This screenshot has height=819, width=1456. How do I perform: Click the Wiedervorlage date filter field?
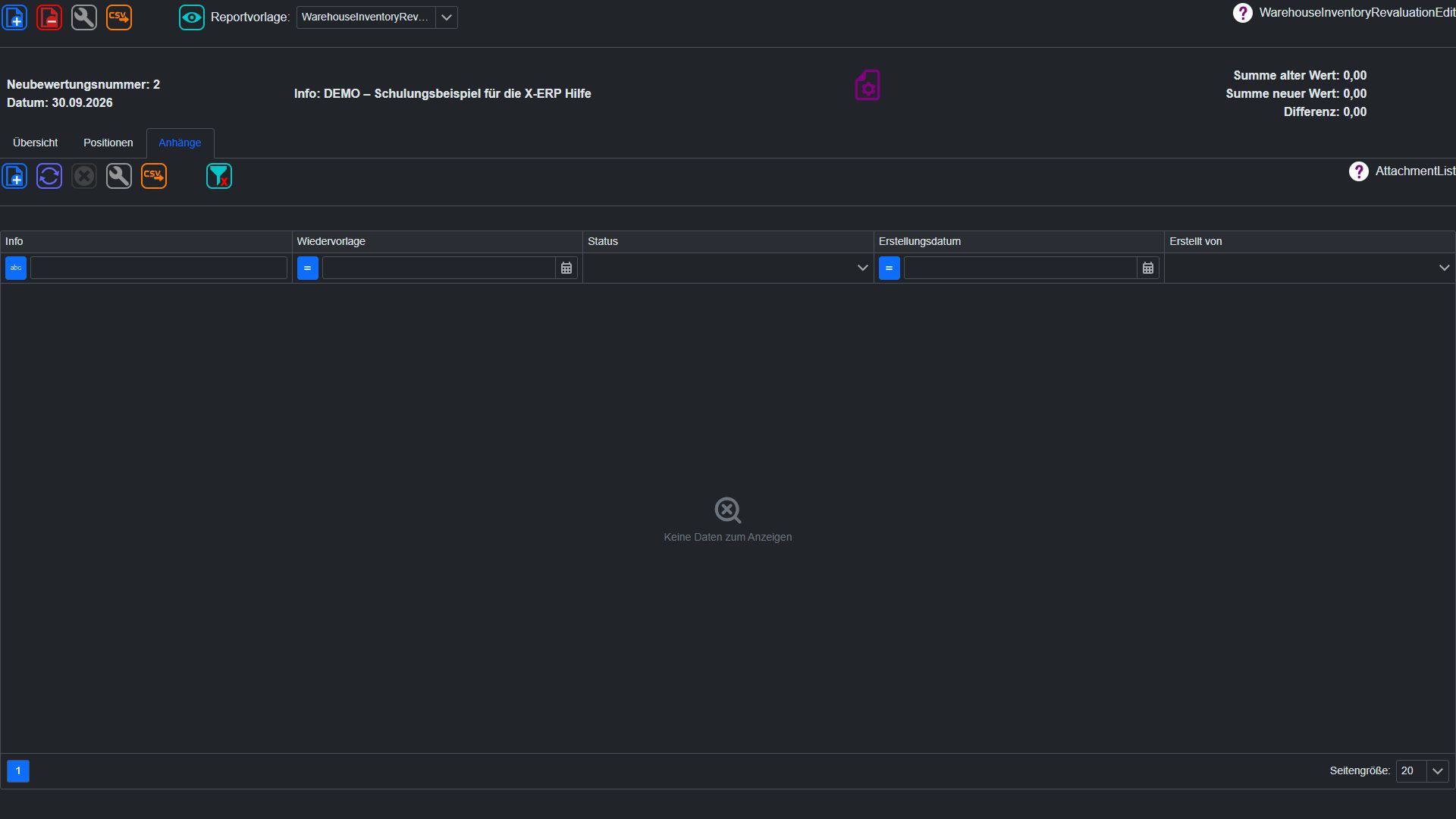coord(438,268)
